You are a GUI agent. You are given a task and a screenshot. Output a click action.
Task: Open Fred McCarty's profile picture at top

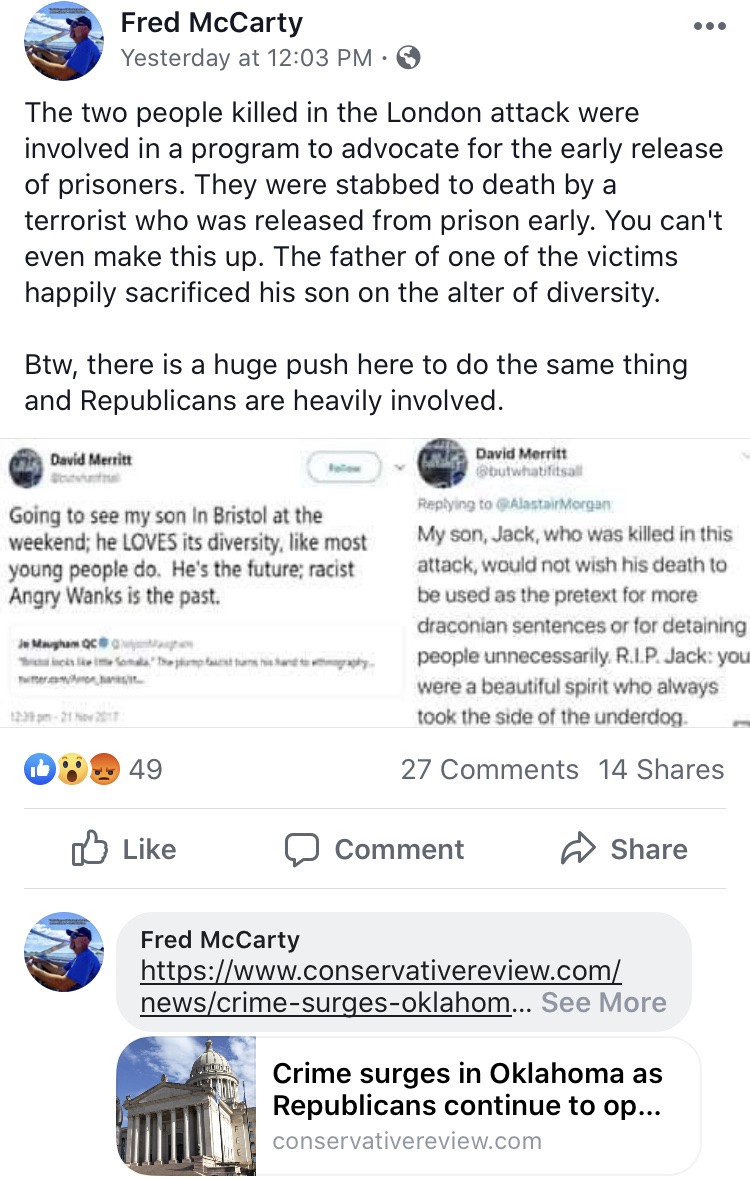click(64, 41)
